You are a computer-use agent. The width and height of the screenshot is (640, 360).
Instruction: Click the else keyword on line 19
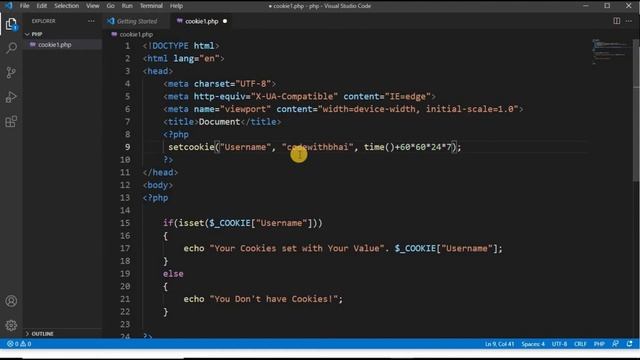173,273
